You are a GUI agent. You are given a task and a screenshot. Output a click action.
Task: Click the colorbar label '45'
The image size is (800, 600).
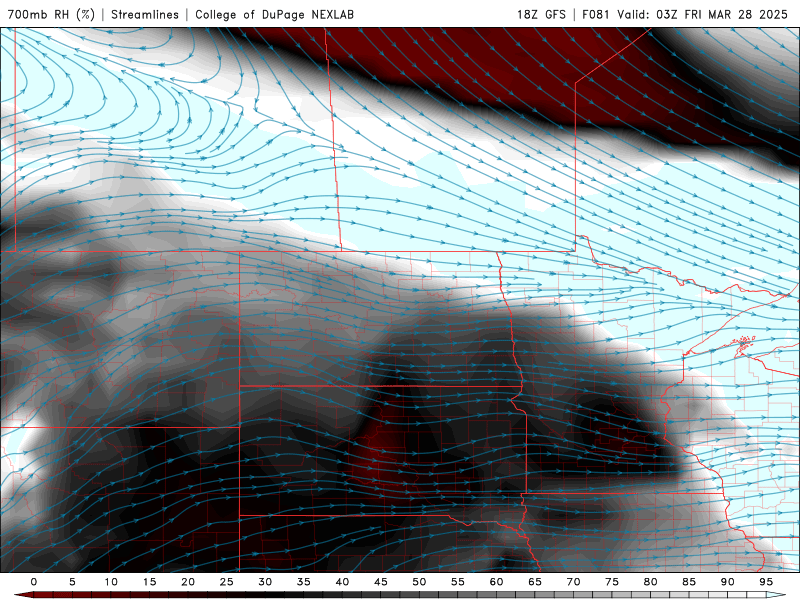pyautogui.click(x=381, y=582)
